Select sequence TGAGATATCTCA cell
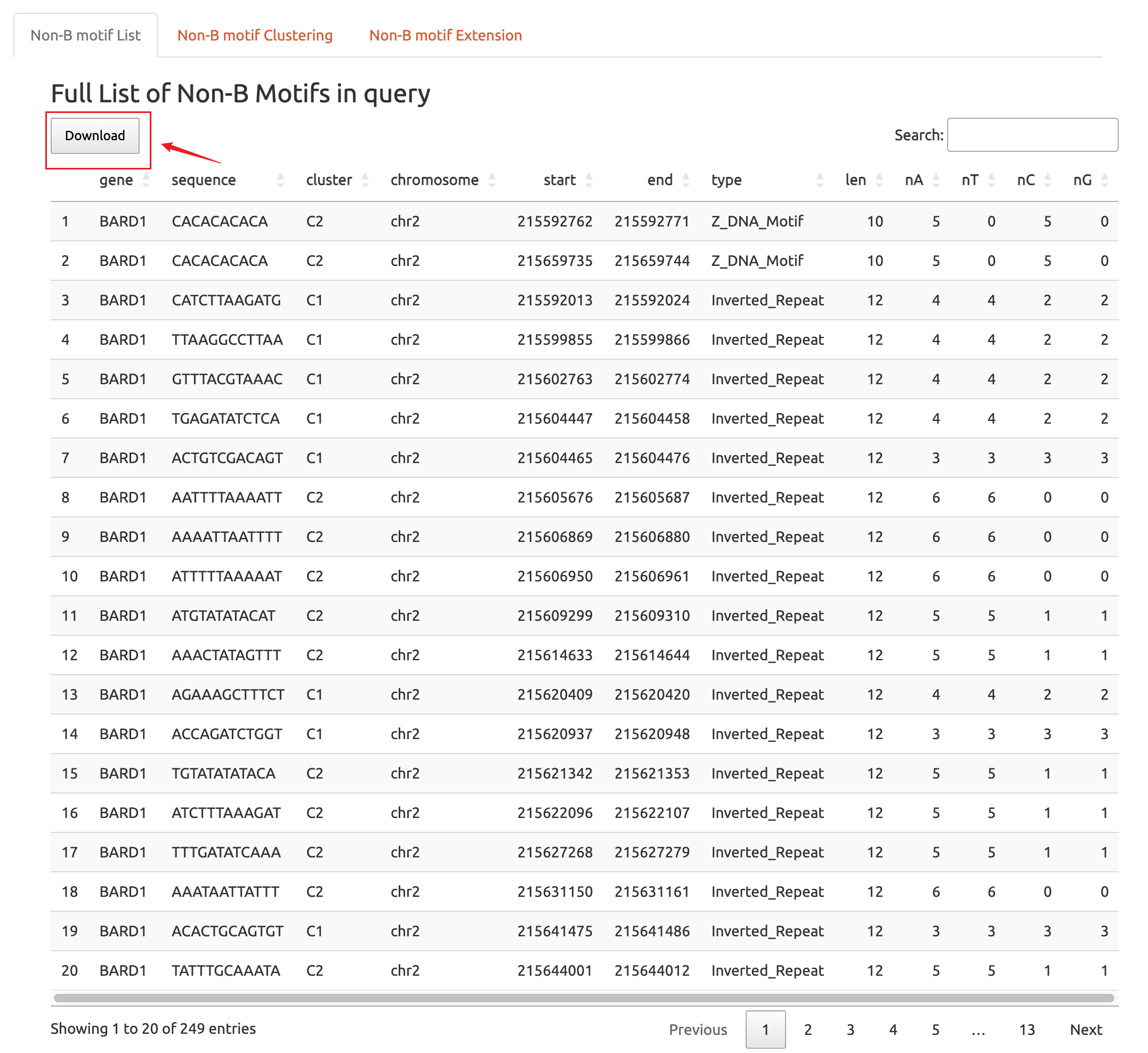 (225, 419)
